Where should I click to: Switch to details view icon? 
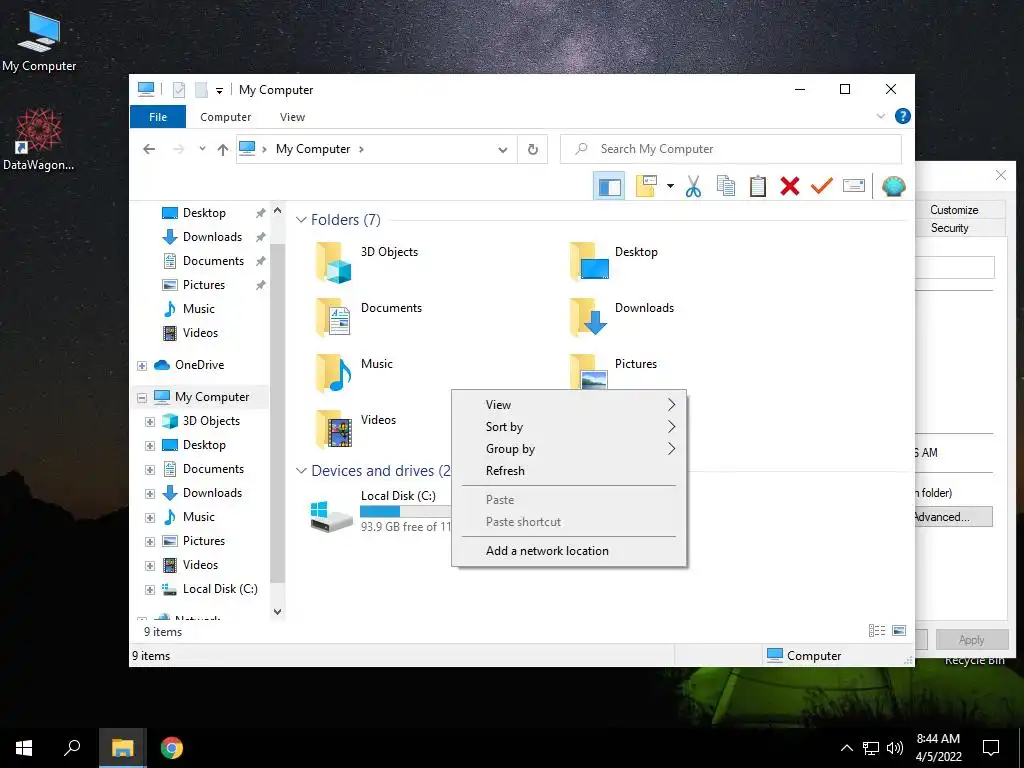pos(876,630)
